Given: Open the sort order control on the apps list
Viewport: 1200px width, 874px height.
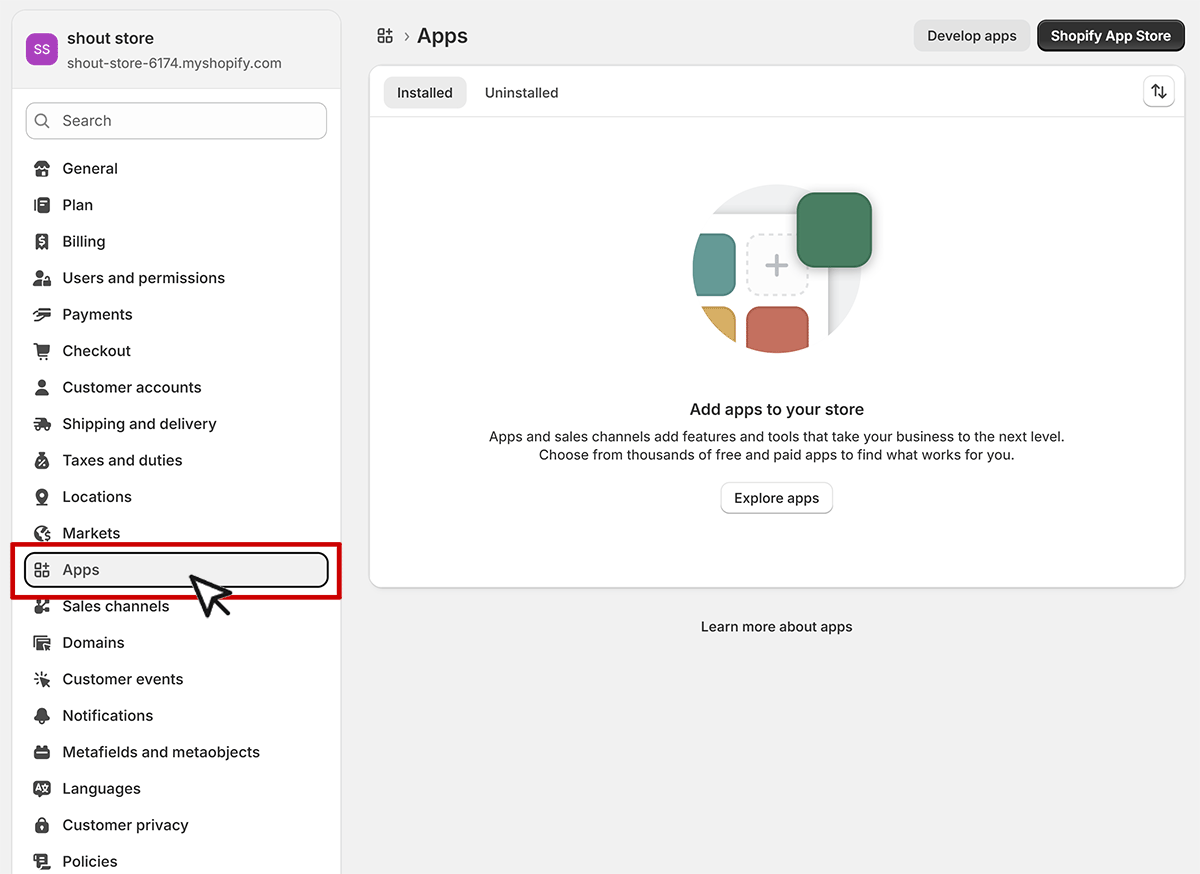Looking at the screenshot, I should [x=1159, y=91].
